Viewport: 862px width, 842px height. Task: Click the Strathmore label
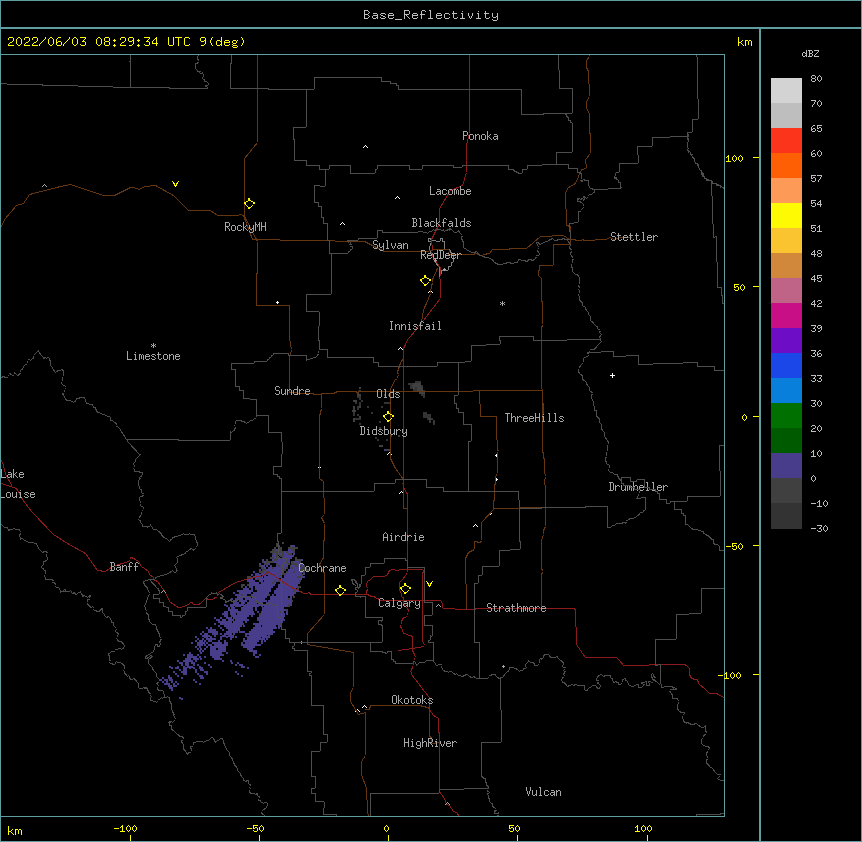coord(516,608)
